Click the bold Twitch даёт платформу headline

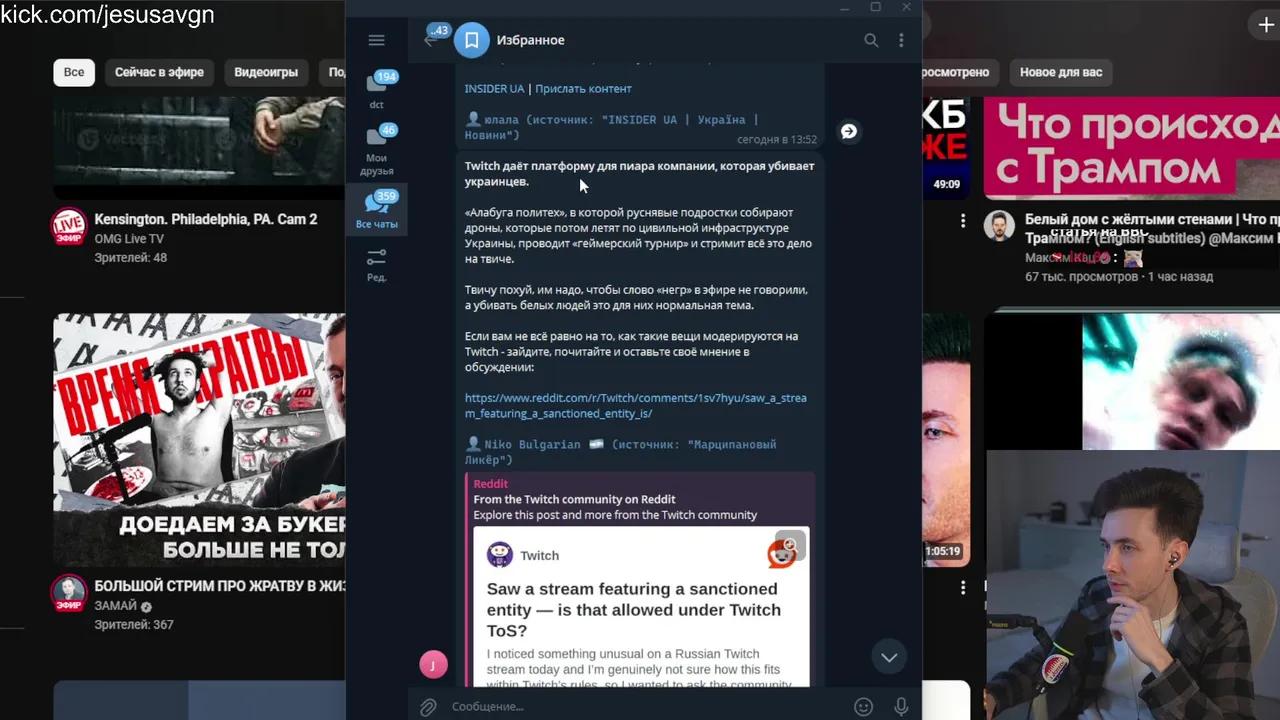pos(639,174)
